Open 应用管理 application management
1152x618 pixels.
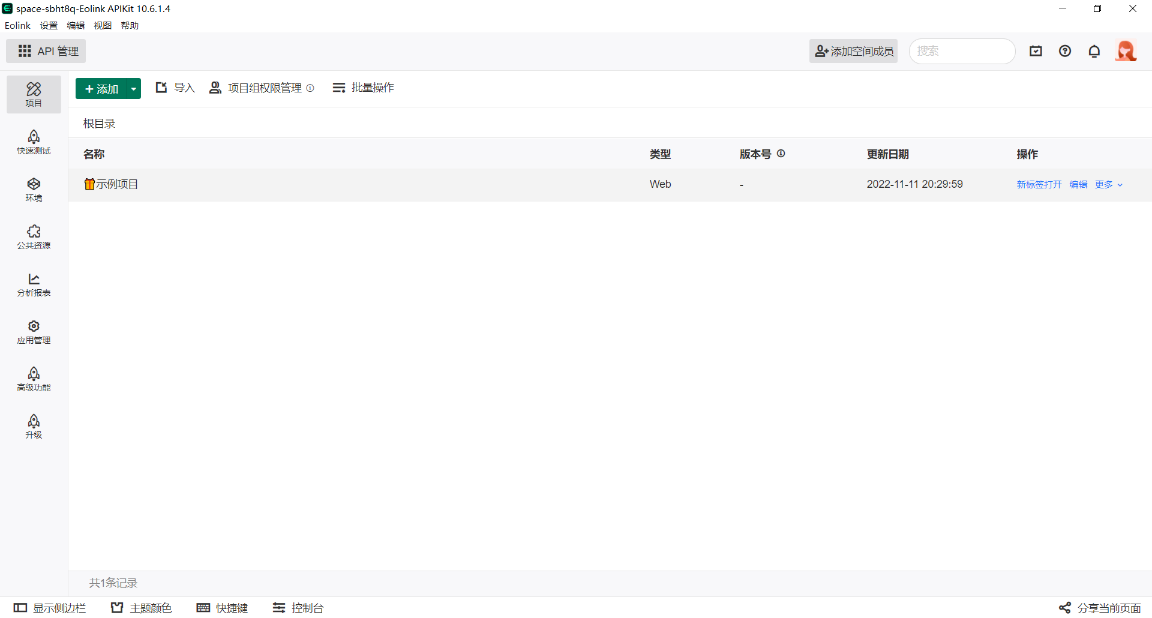pyautogui.click(x=34, y=331)
